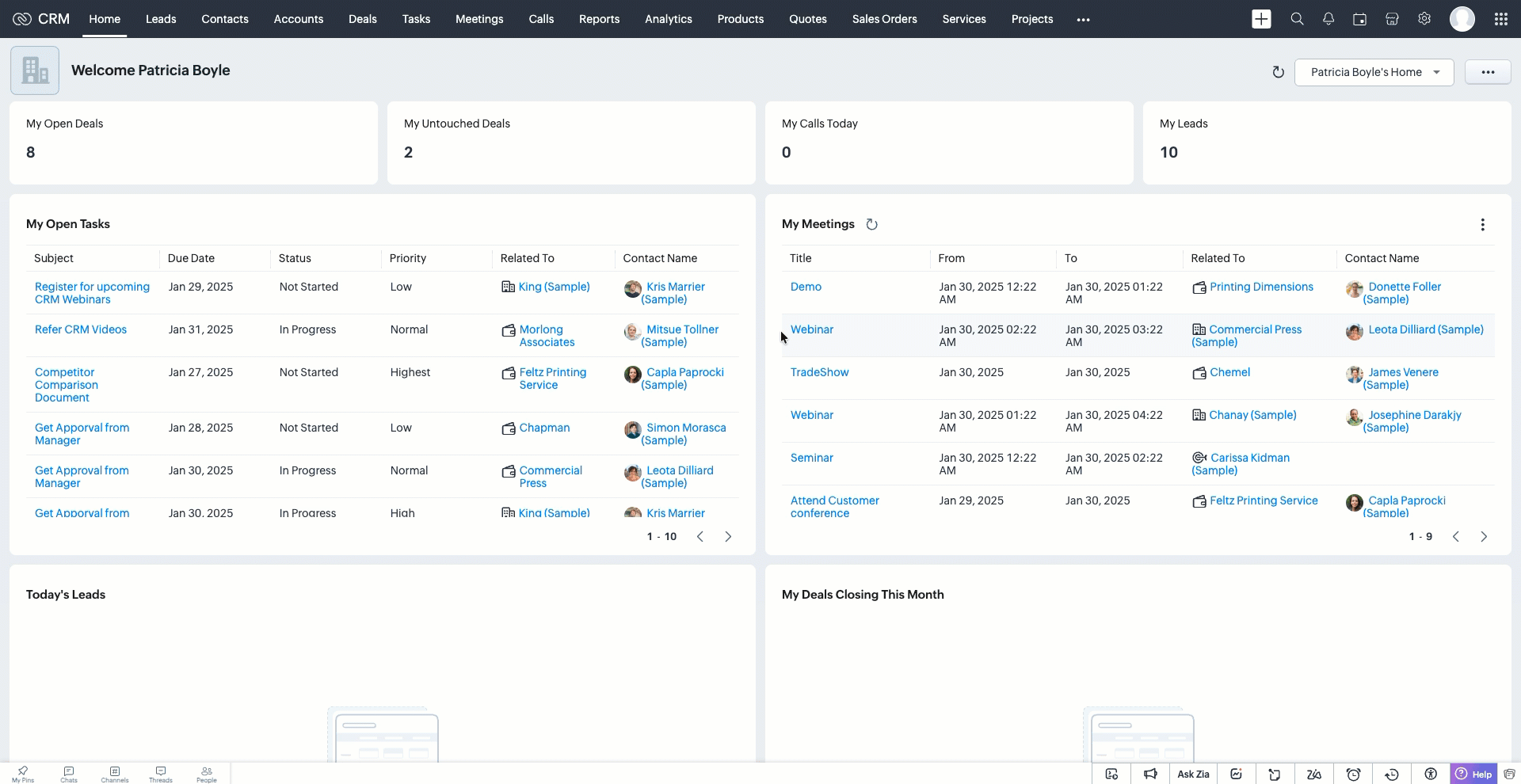This screenshot has width=1521, height=784.
Task: Open the Help button
Action: coord(1473,774)
